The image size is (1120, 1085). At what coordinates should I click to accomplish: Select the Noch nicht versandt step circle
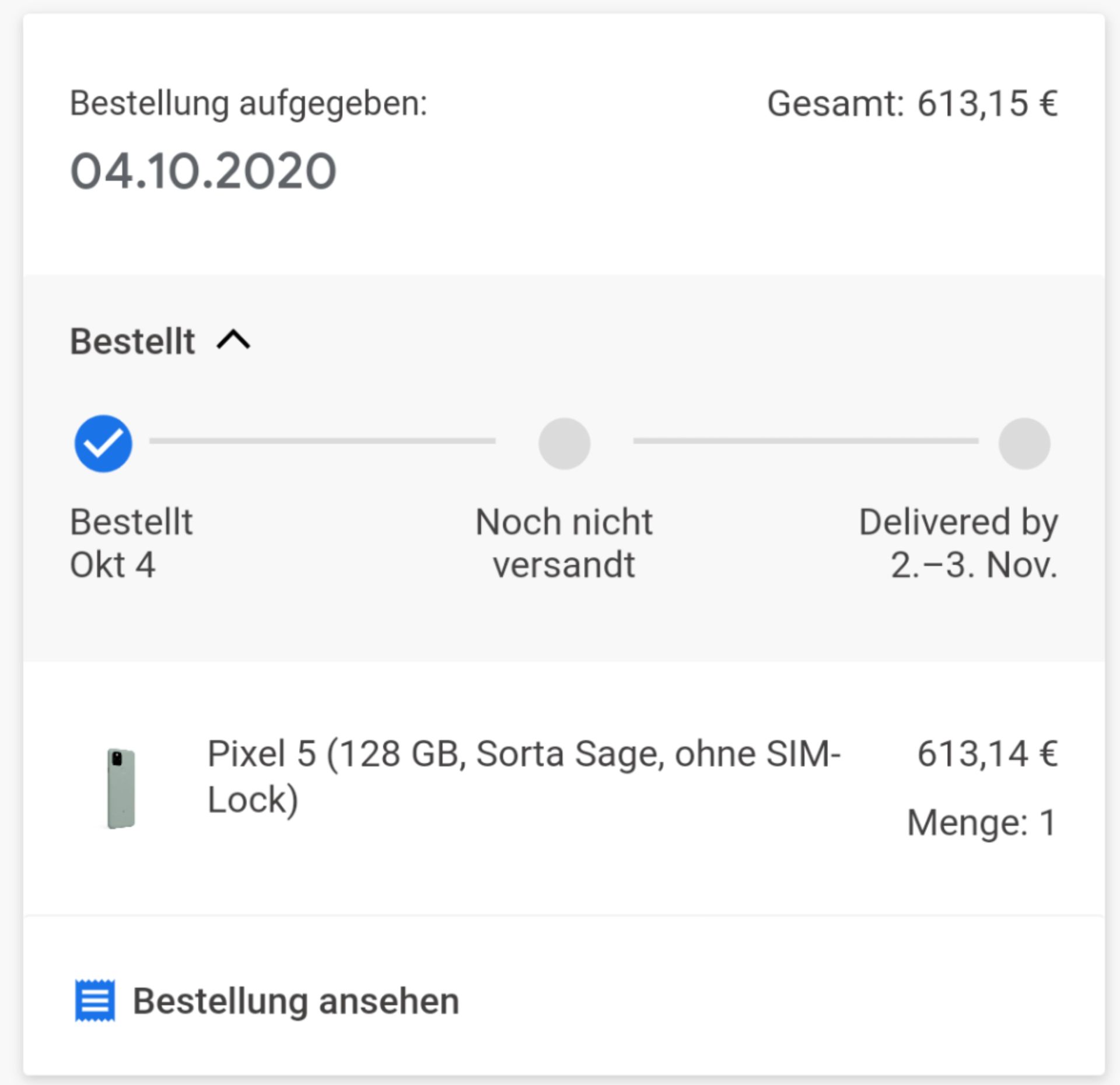point(564,443)
